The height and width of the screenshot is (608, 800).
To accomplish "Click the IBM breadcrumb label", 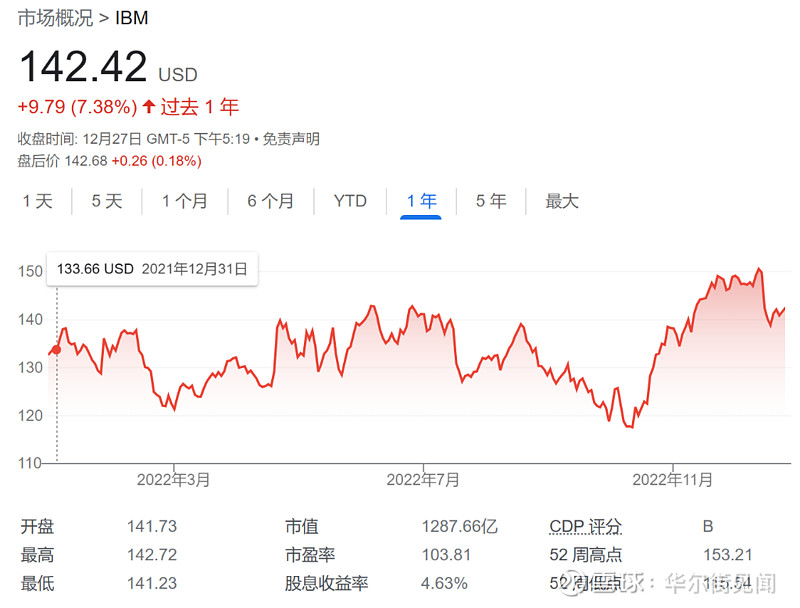I will click(x=132, y=18).
